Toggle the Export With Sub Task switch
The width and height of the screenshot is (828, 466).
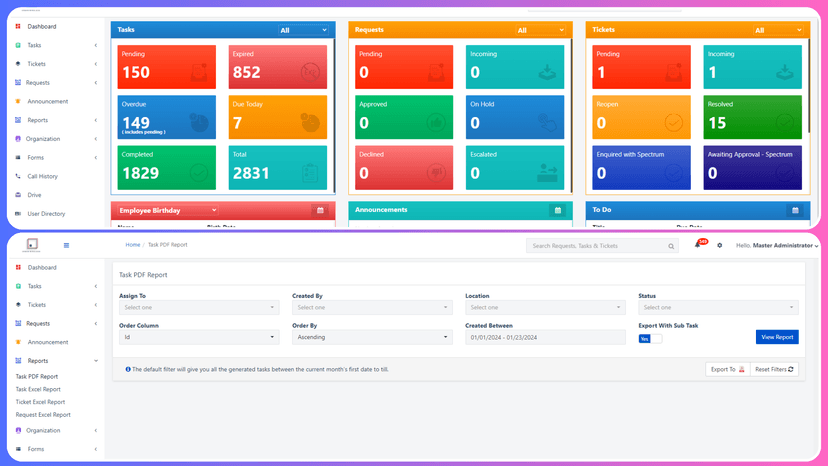coord(650,339)
